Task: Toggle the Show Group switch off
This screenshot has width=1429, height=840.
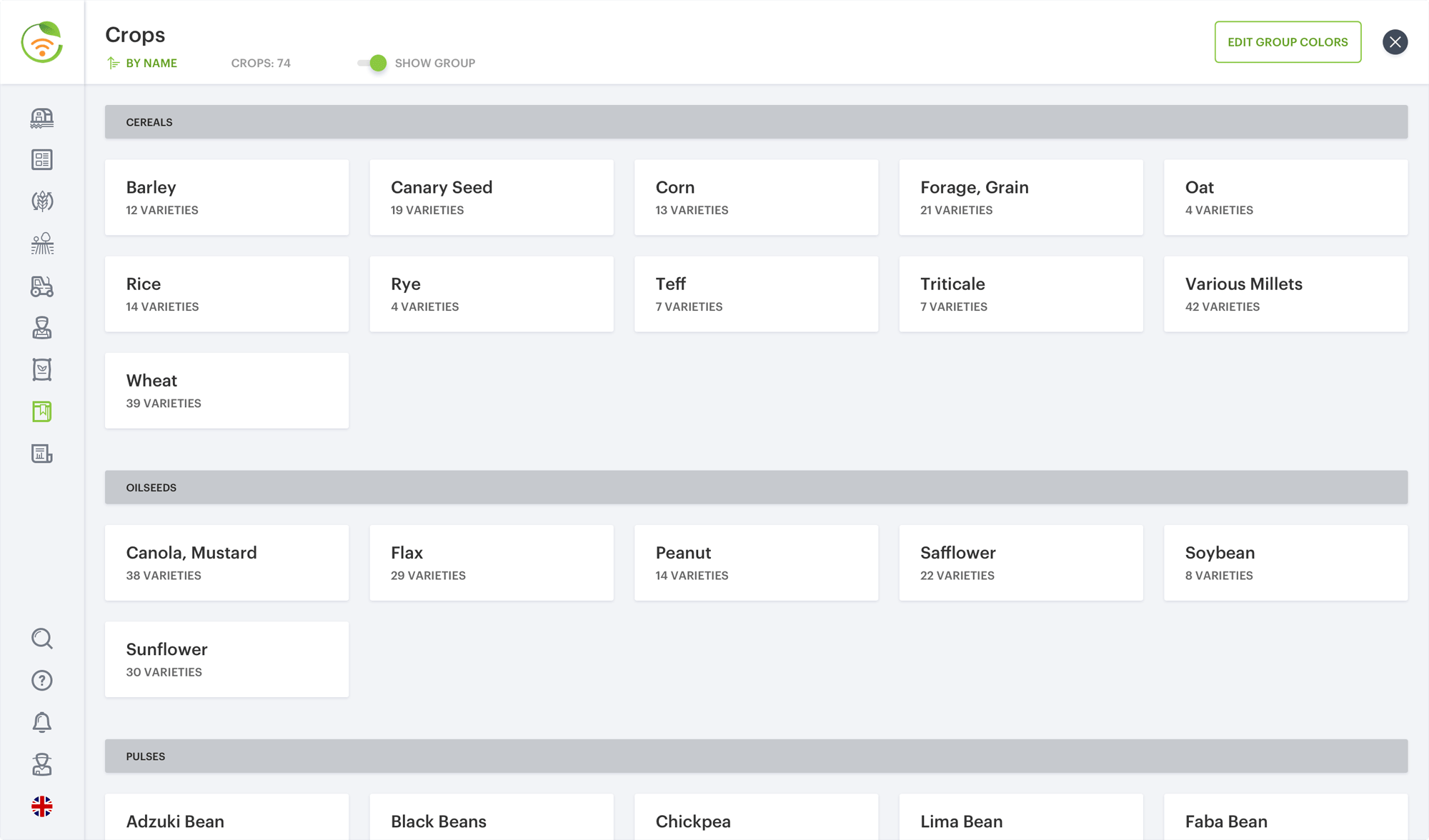Action: click(x=372, y=63)
